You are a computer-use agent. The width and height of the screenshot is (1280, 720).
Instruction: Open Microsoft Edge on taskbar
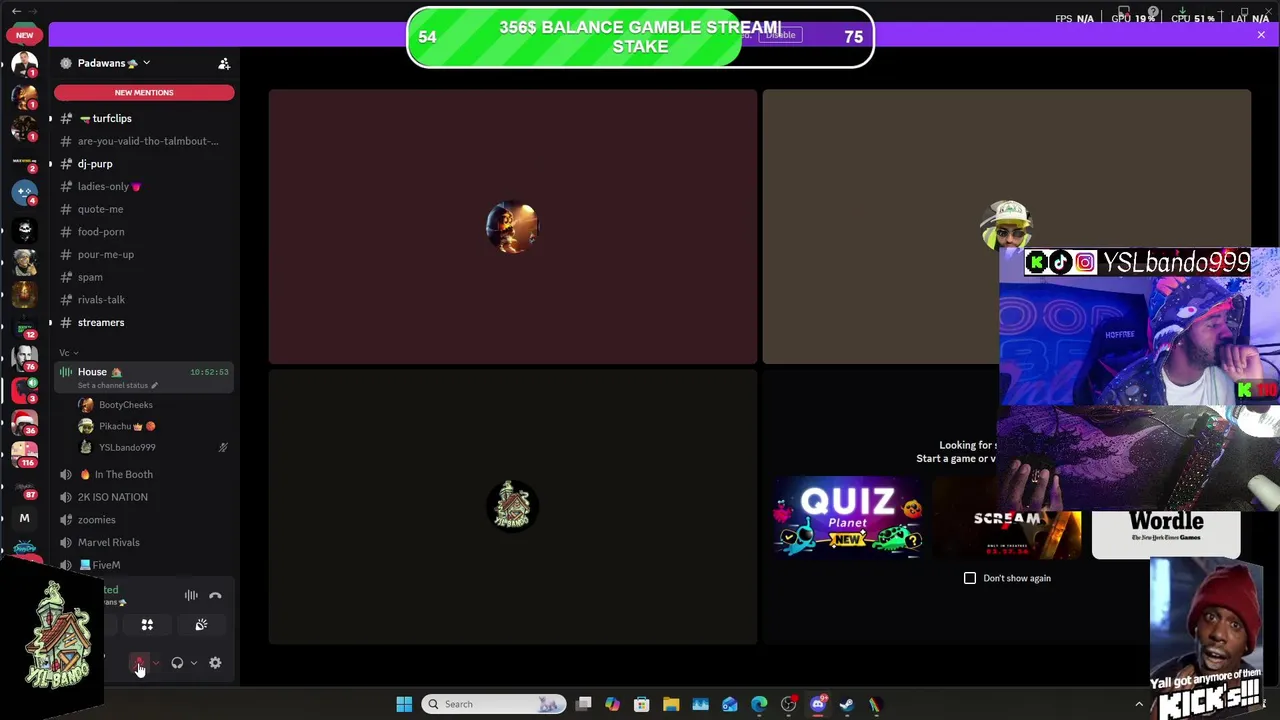tap(759, 704)
